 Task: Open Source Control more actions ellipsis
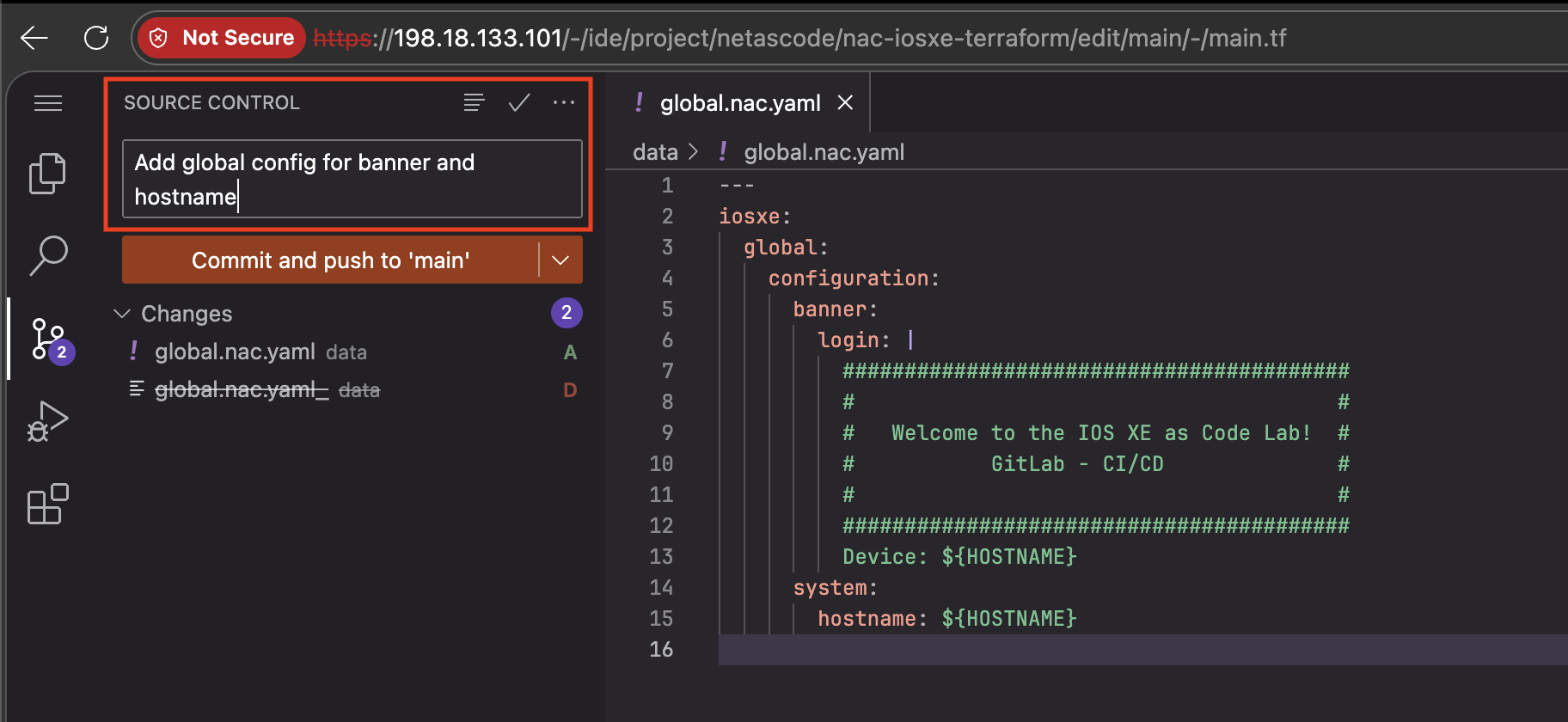[x=564, y=103]
